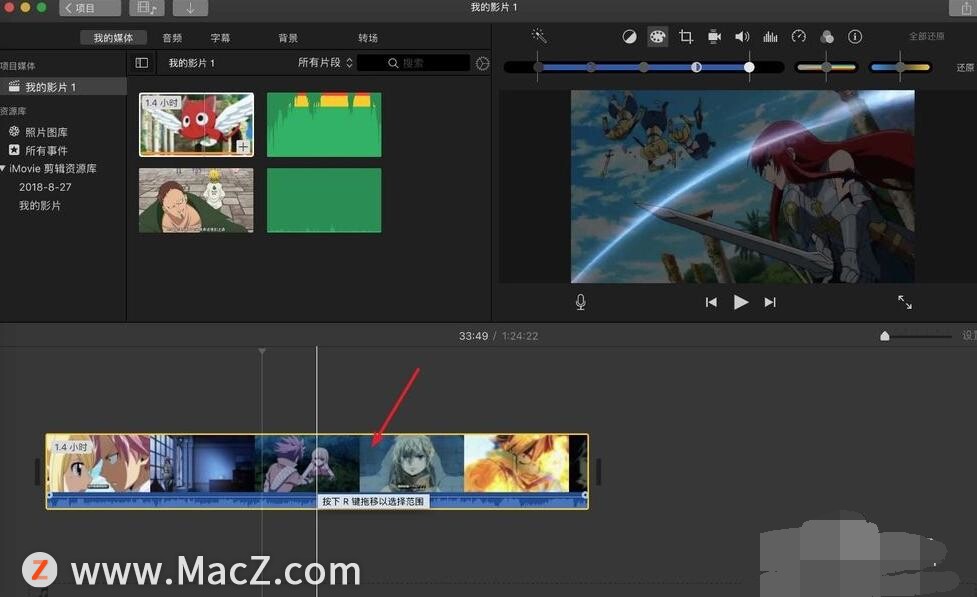Click the Reset (还原) button
The image size is (977, 597).
click(965, 67)
